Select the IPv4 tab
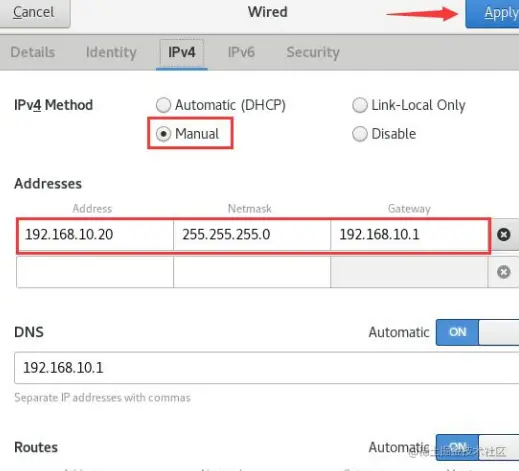 click(182, 52)
